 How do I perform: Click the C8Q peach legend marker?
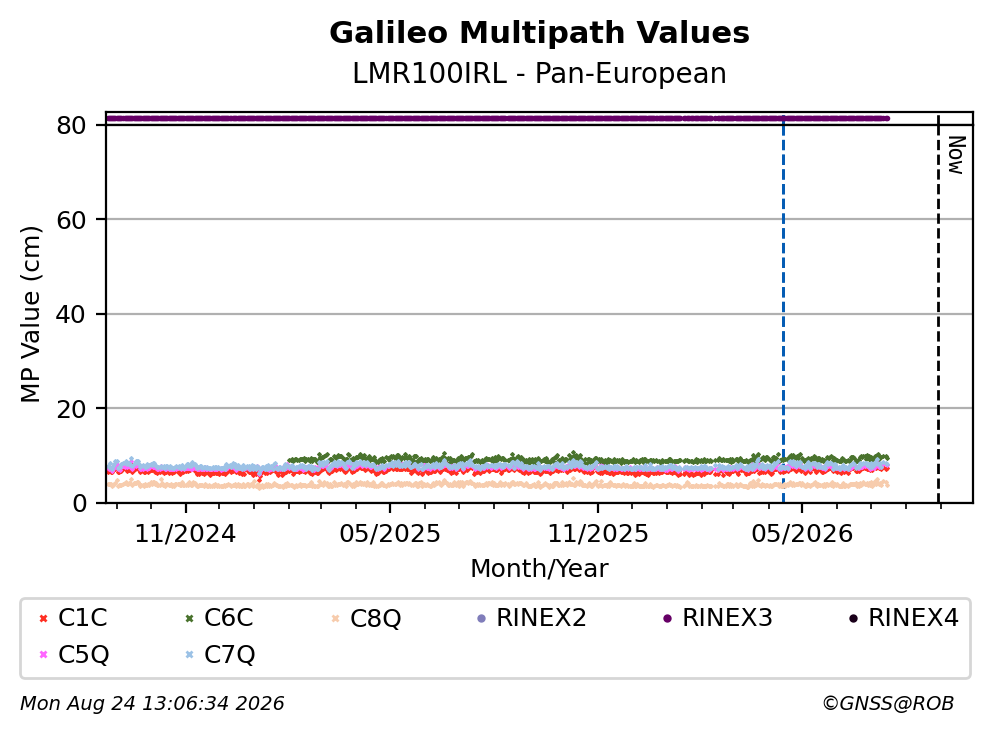pos(335,619)
